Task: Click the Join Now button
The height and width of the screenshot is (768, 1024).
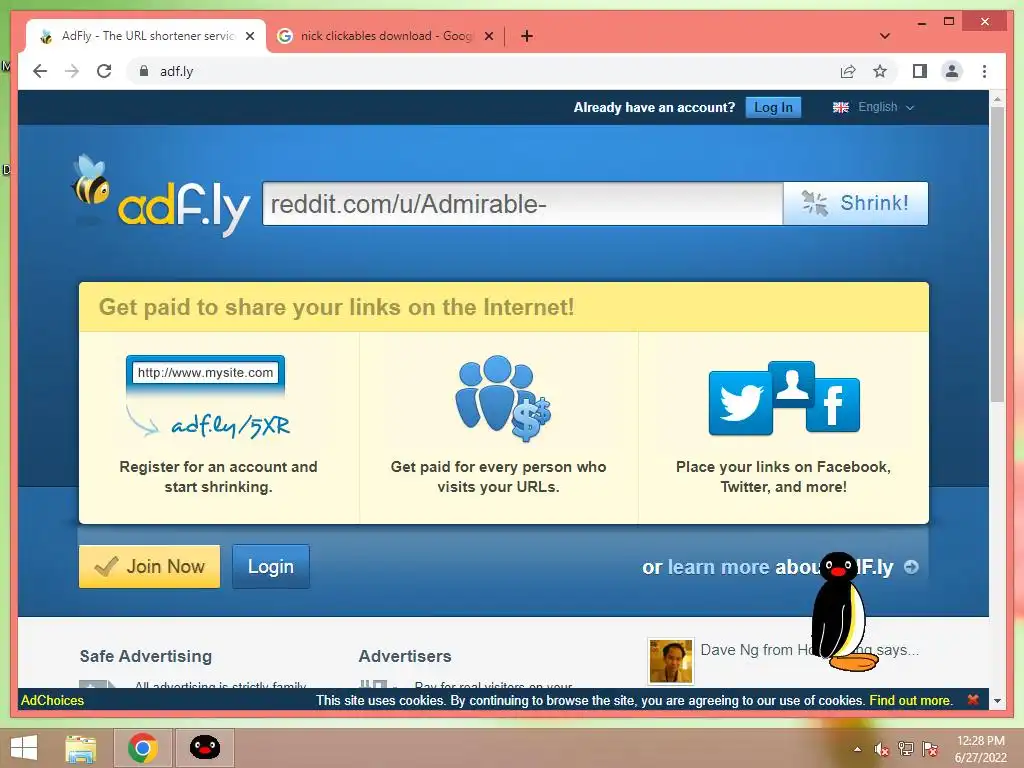Action: point(150,566)
